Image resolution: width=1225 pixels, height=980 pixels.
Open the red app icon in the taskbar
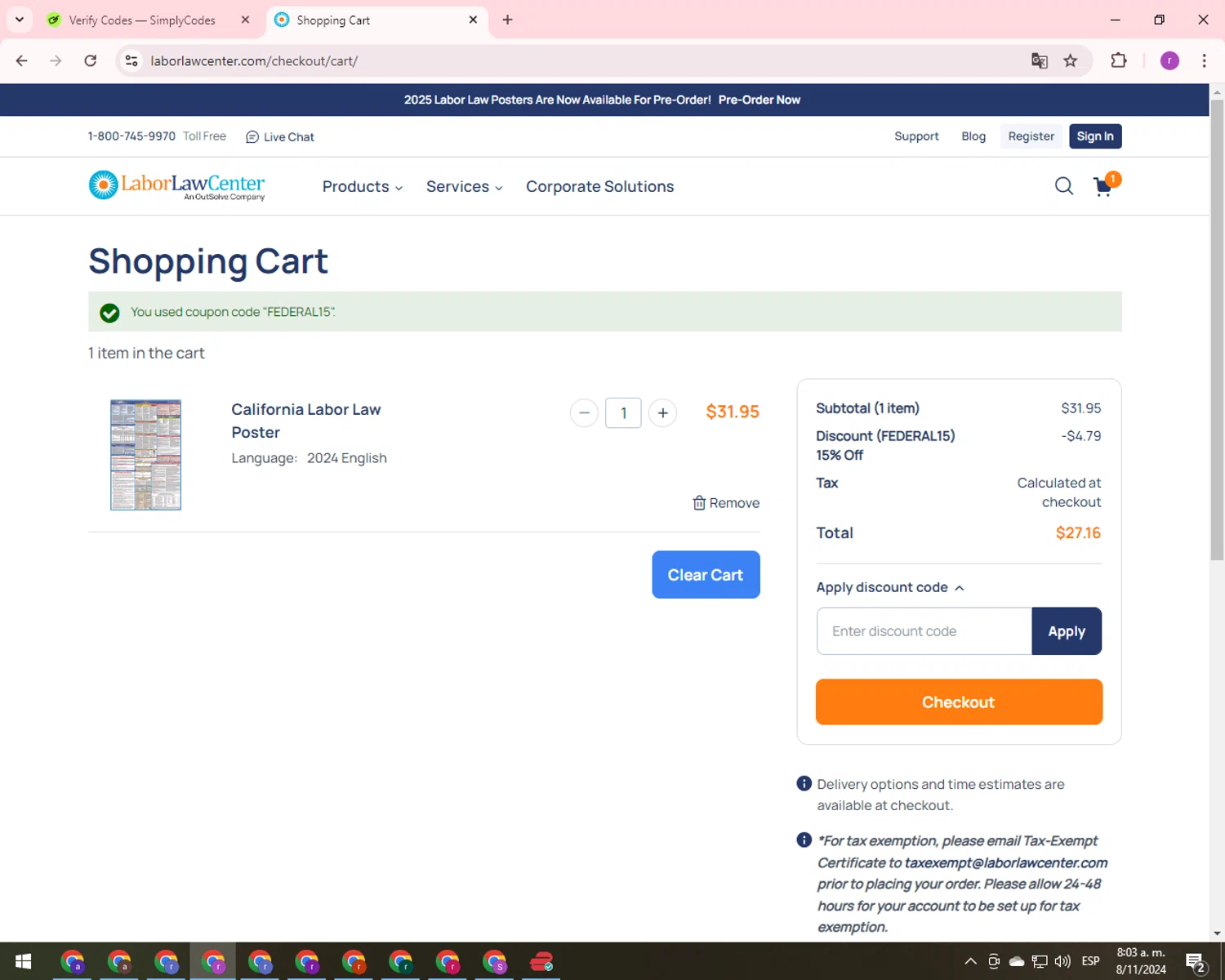(x=541, y=961)
